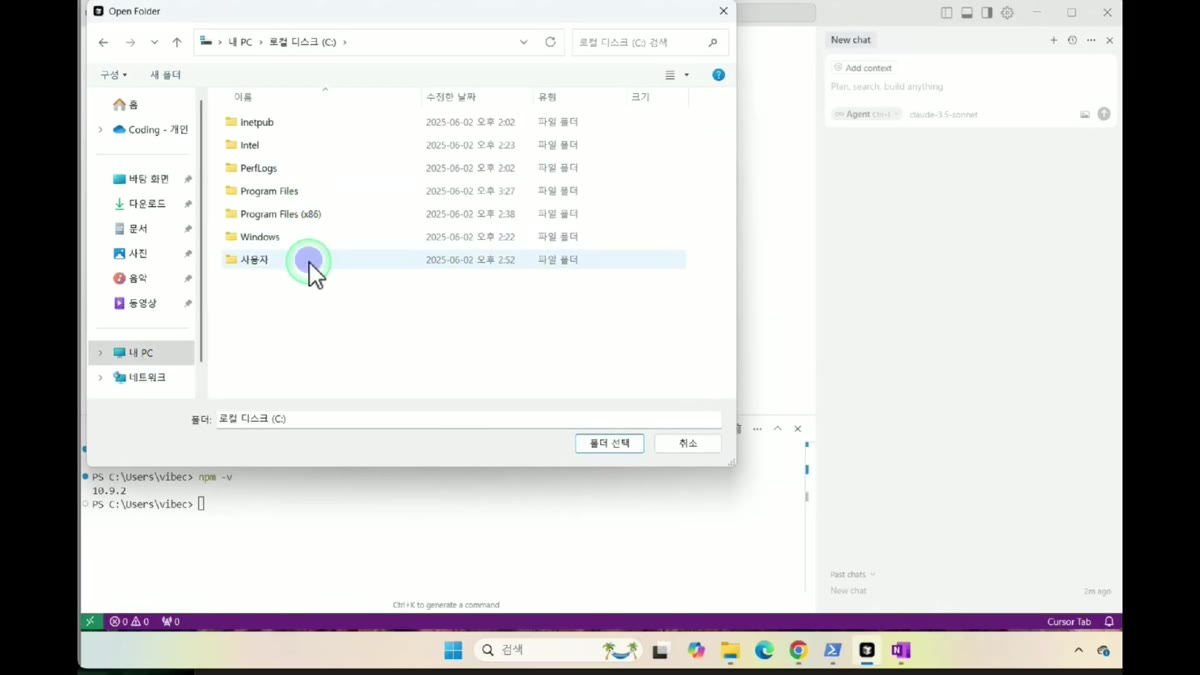
Task: Refresh the folder listing
Action: 550,42
